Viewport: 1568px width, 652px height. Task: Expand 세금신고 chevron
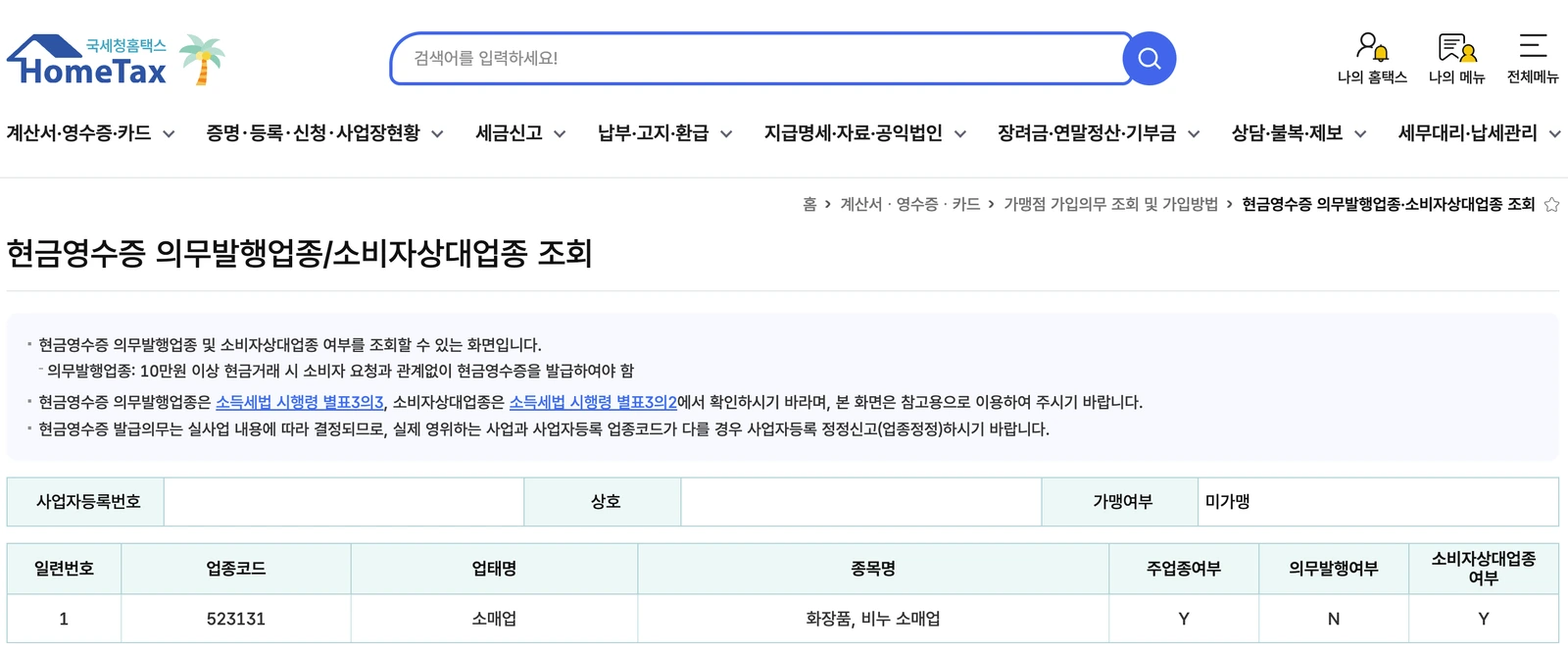560,134
